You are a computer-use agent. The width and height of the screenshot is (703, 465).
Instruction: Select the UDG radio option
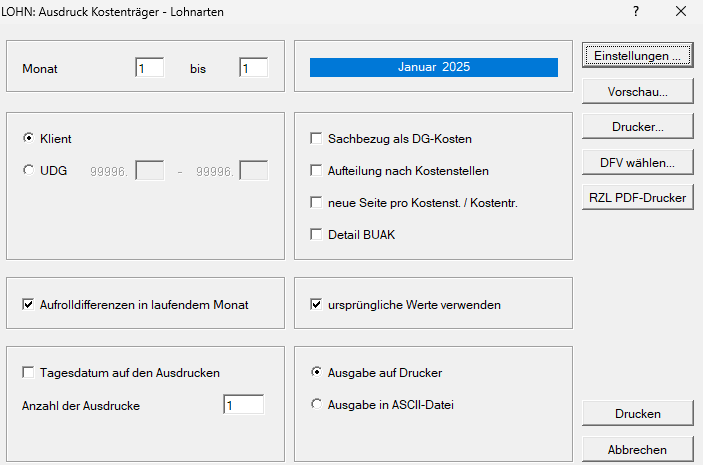(28, 171)
